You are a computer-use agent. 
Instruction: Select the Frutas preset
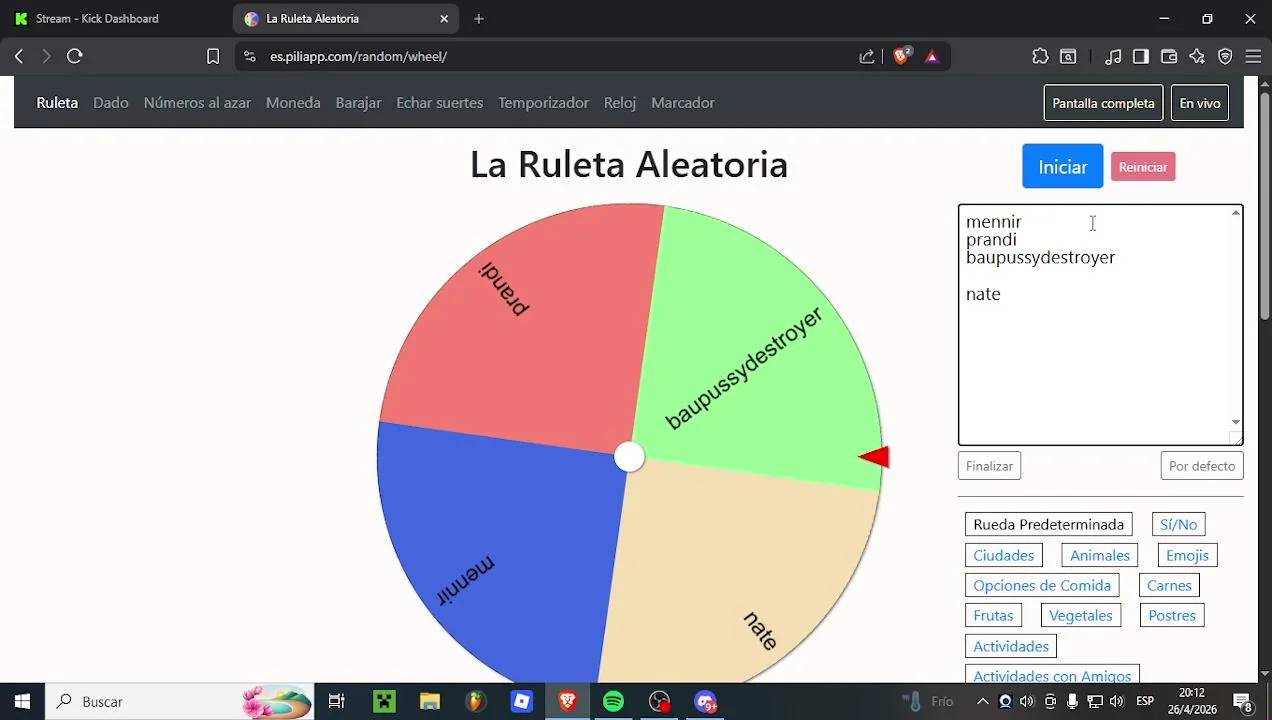[993, 615]
